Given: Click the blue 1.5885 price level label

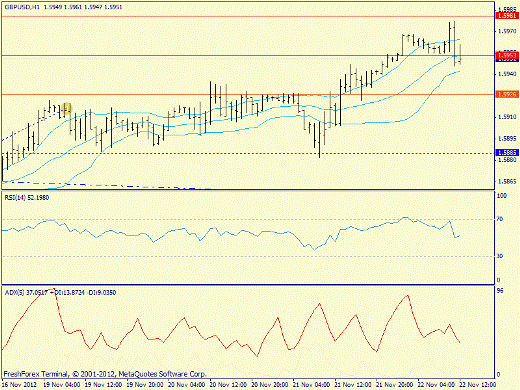Looking at the screenshot, I should coord(507,153).
